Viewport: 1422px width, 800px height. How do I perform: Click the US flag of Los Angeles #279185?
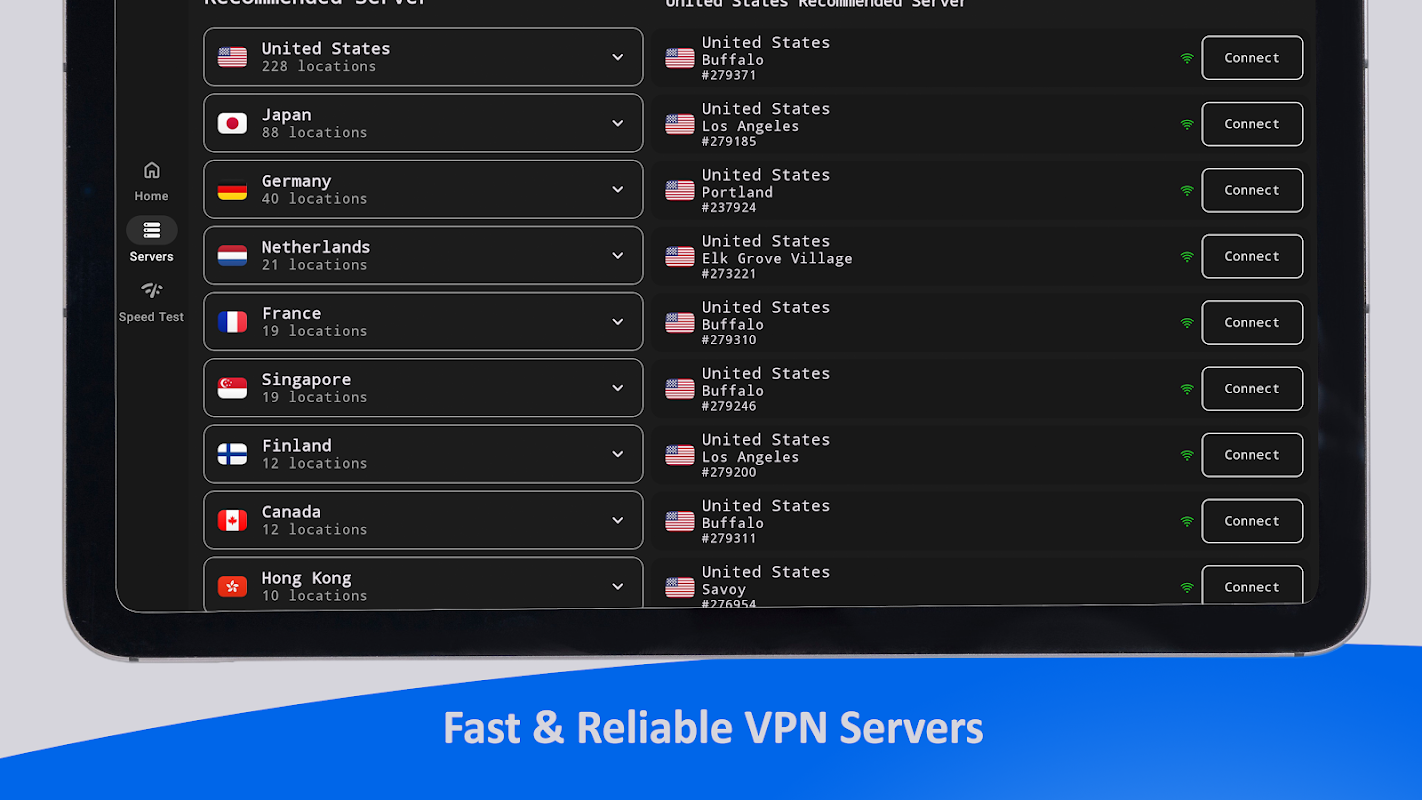[680, 124]
